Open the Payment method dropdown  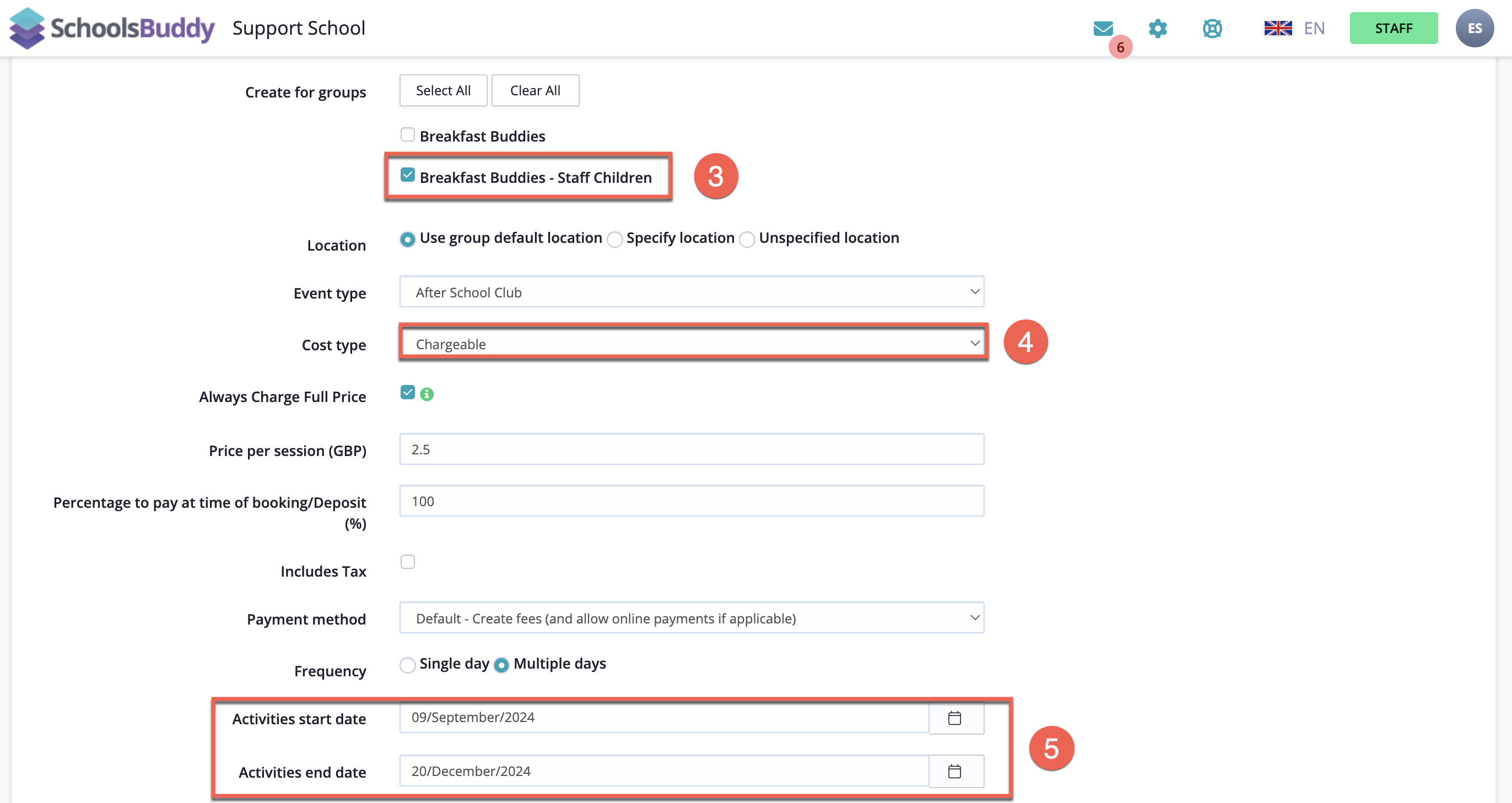pyautogui.click(x=692, y=618)
